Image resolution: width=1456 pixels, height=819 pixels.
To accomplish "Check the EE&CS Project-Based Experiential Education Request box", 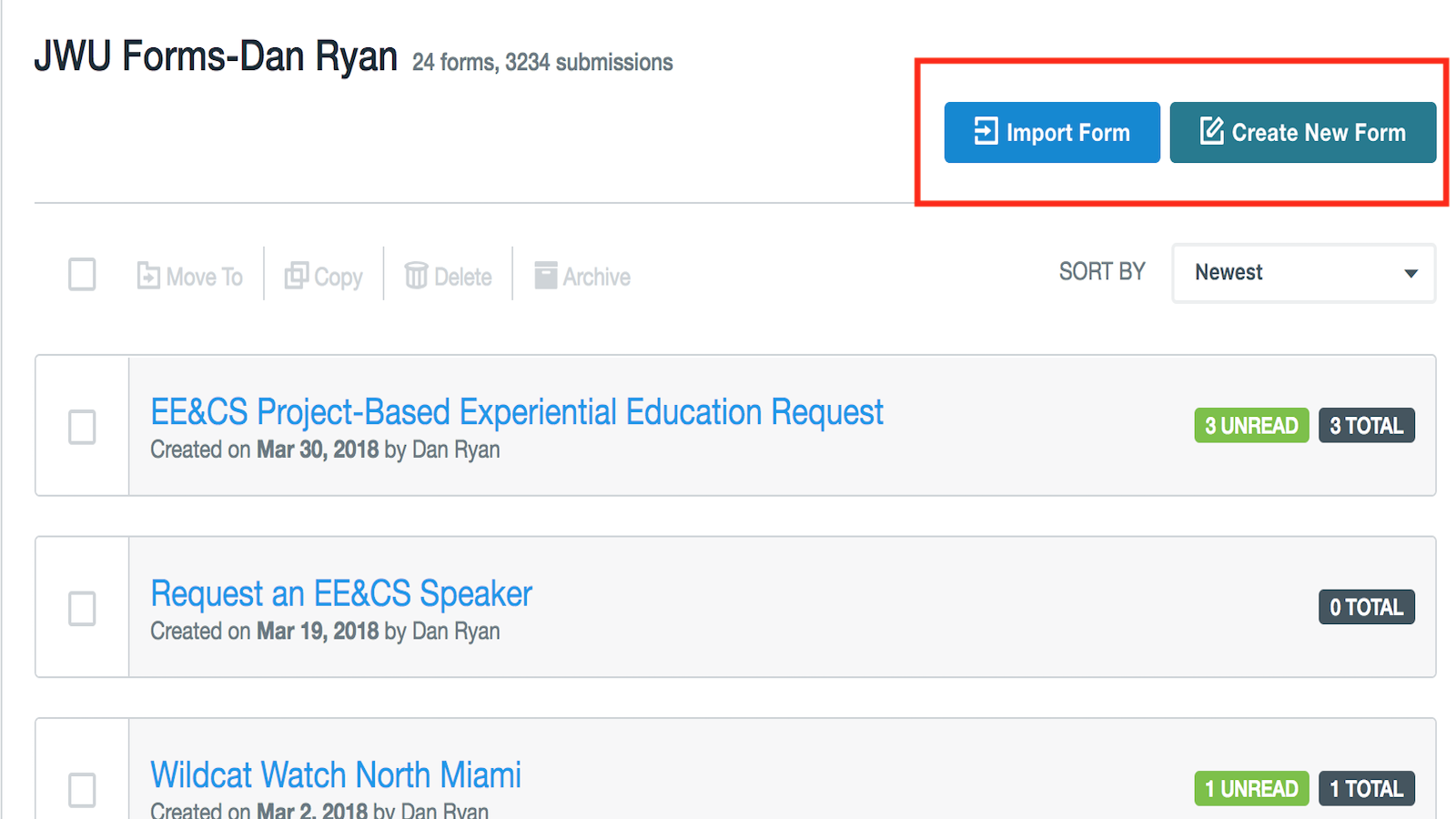I will (82, 427).
